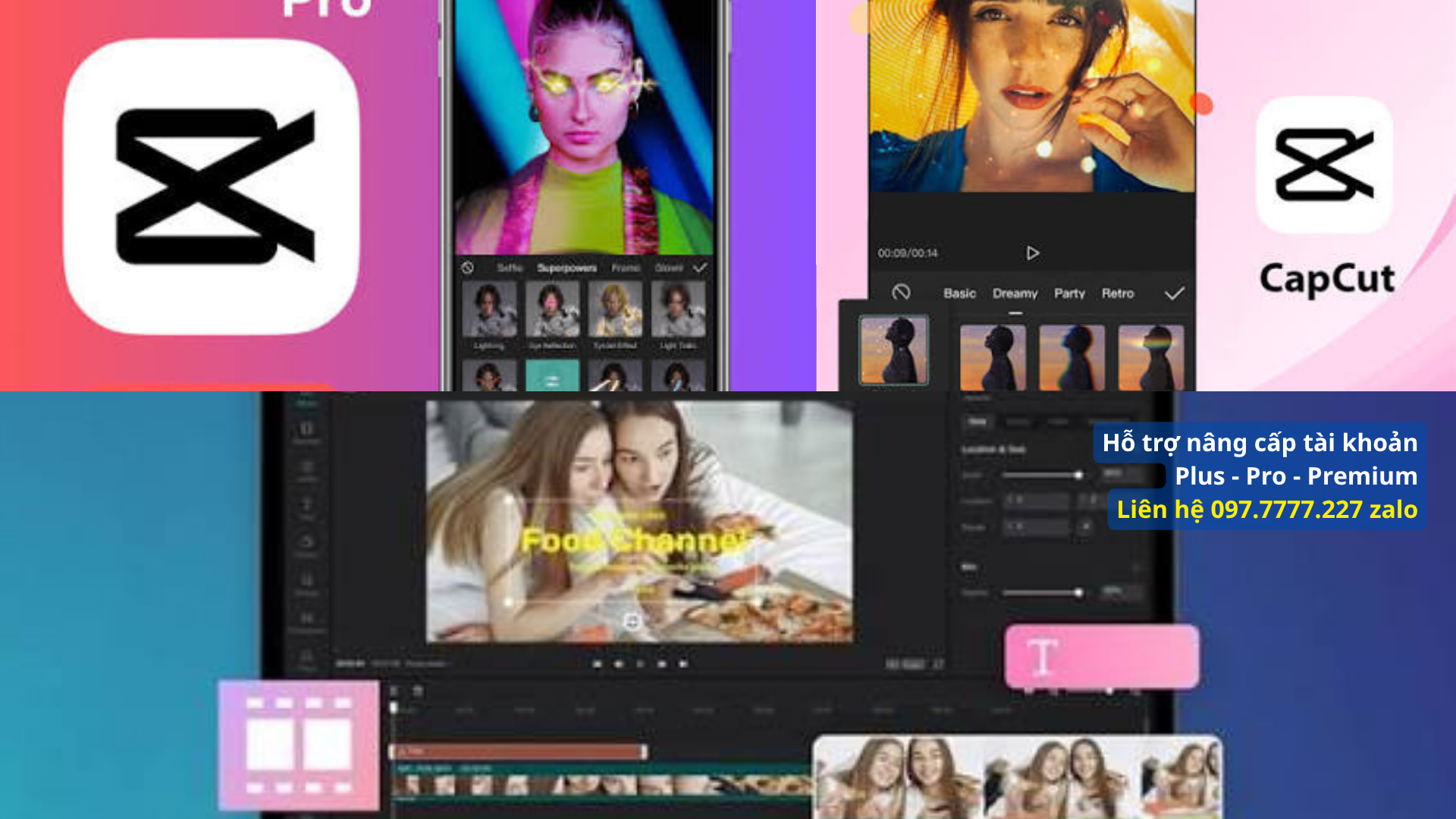The image size is (1456, 819).
Task: Switch to the Dreamy filter tab
Action: 1015,293
